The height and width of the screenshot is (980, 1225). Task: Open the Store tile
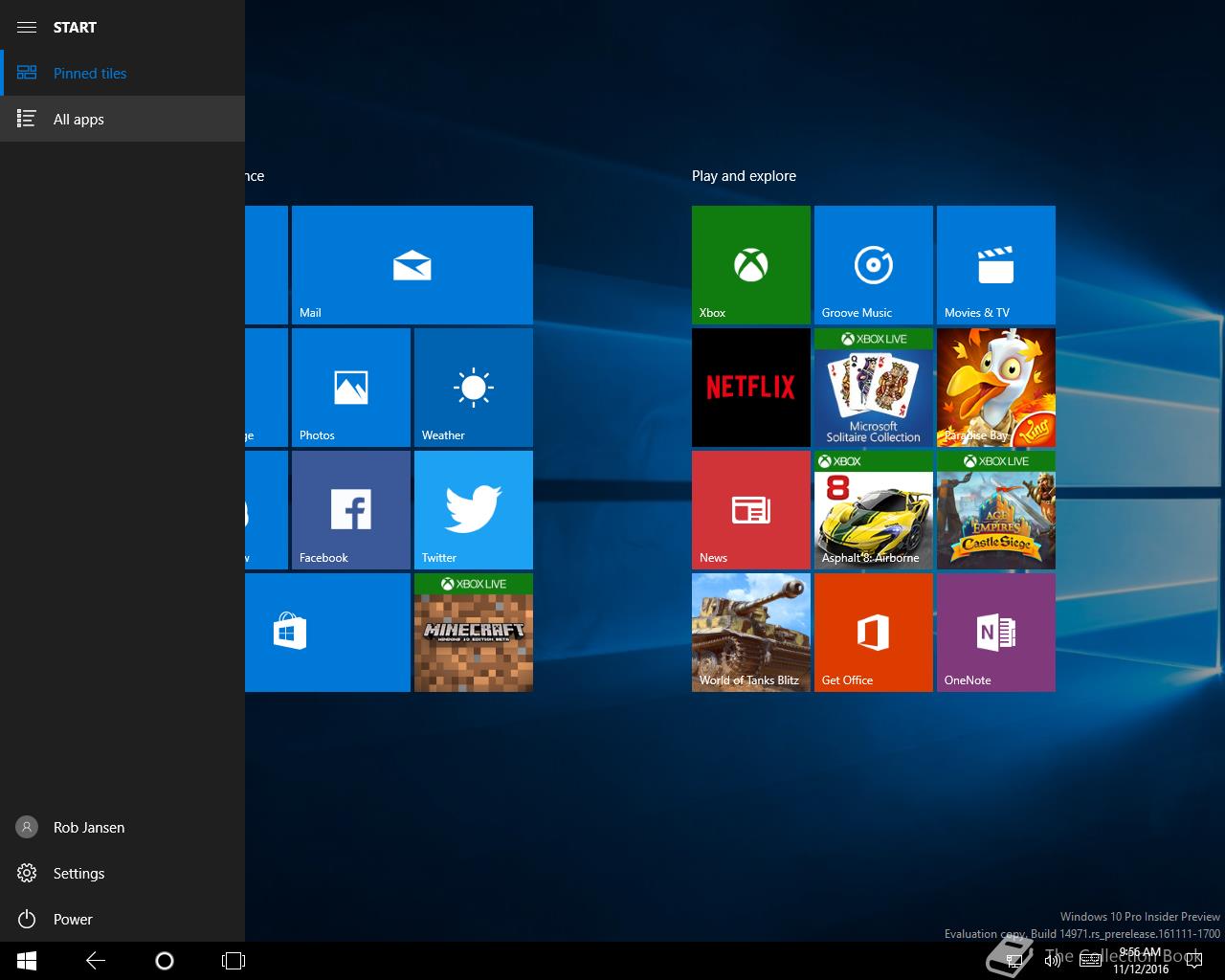[x=327, y=633]
